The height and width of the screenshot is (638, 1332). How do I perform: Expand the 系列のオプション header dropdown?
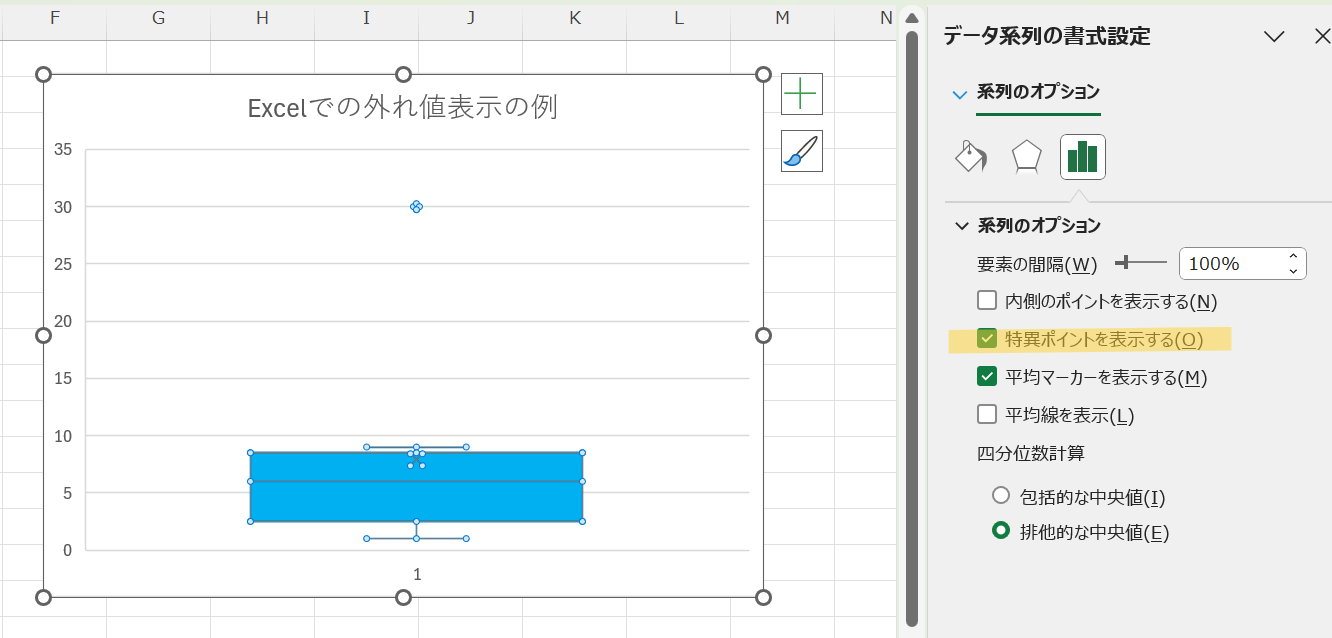click(960, 94)
